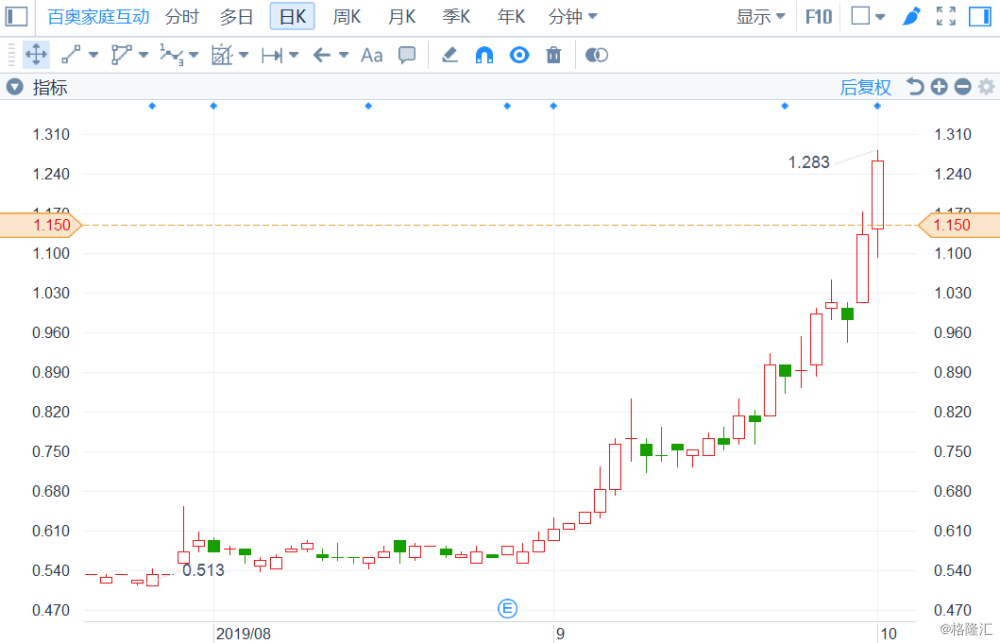Enter fullscreen chart mode
The height and width of the screenshot is (643, 1000).
pyautogui.click(x=945, y=17)
